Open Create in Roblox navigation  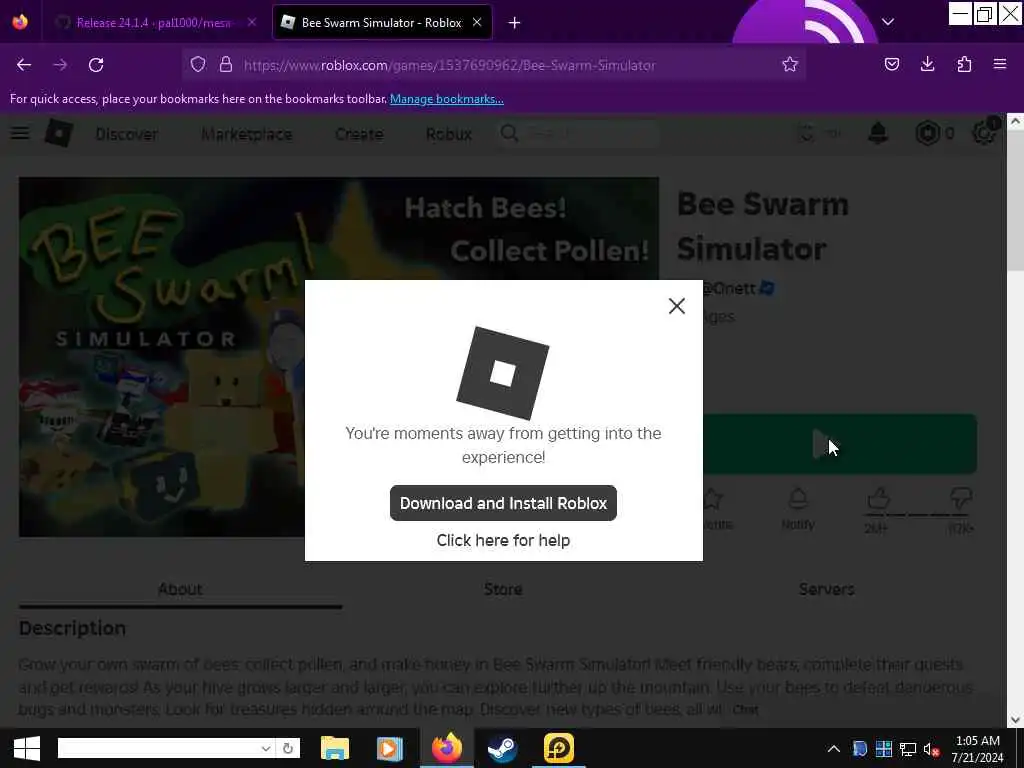coord(359,134)
